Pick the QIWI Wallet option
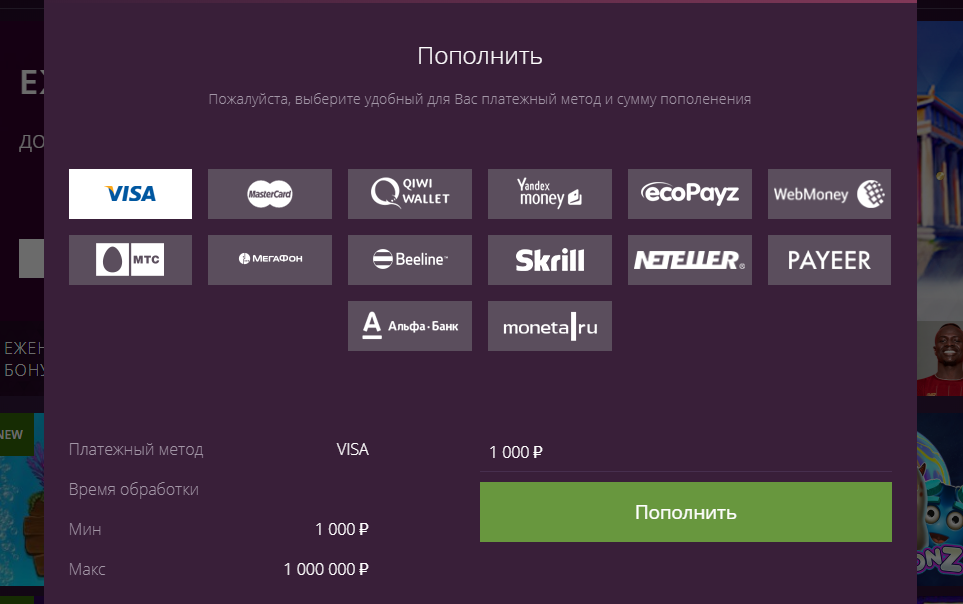The height and width of the screenshot is (604, 963). point(410,194)
